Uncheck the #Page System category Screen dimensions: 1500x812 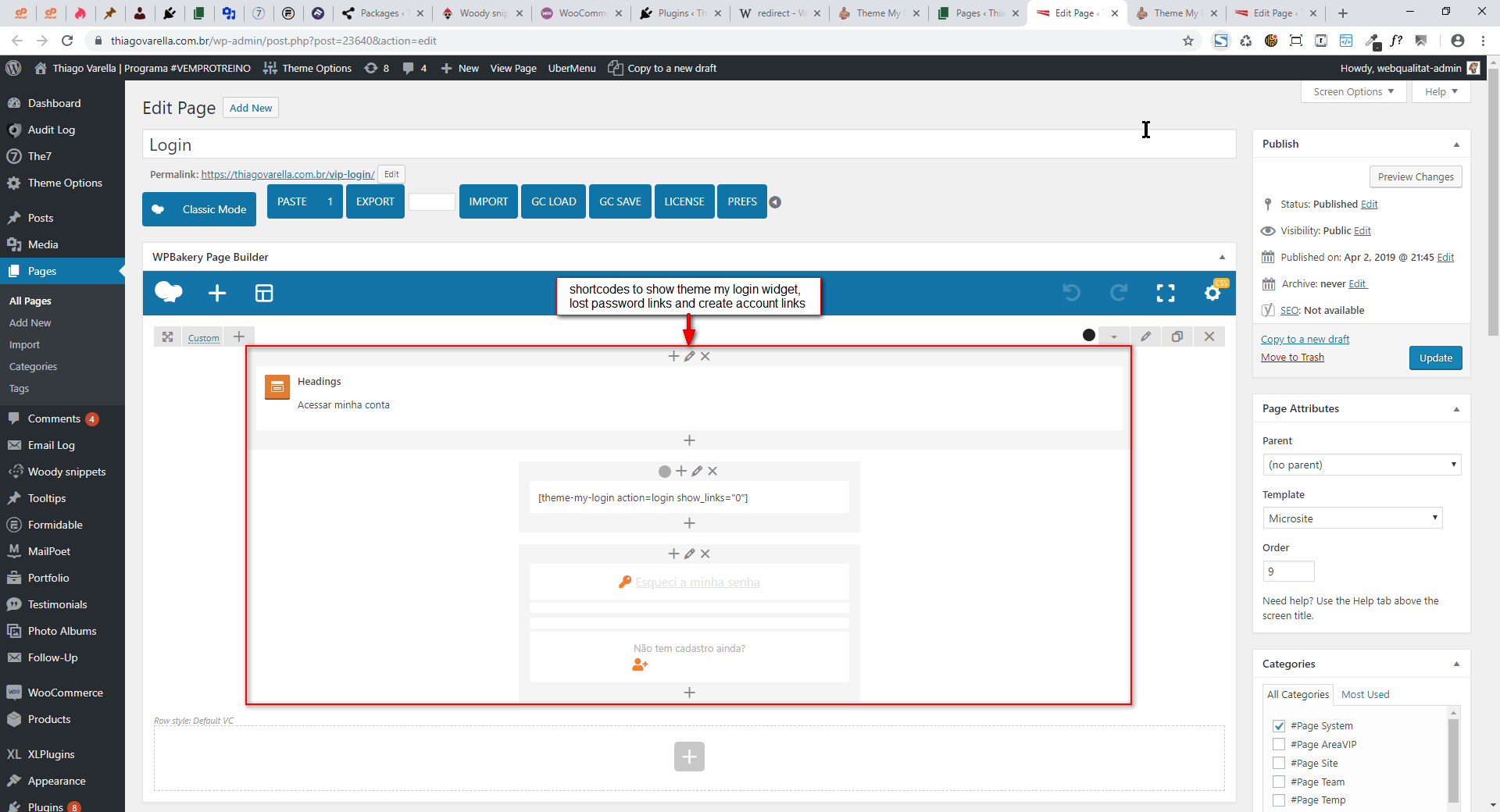[1279, 726]
